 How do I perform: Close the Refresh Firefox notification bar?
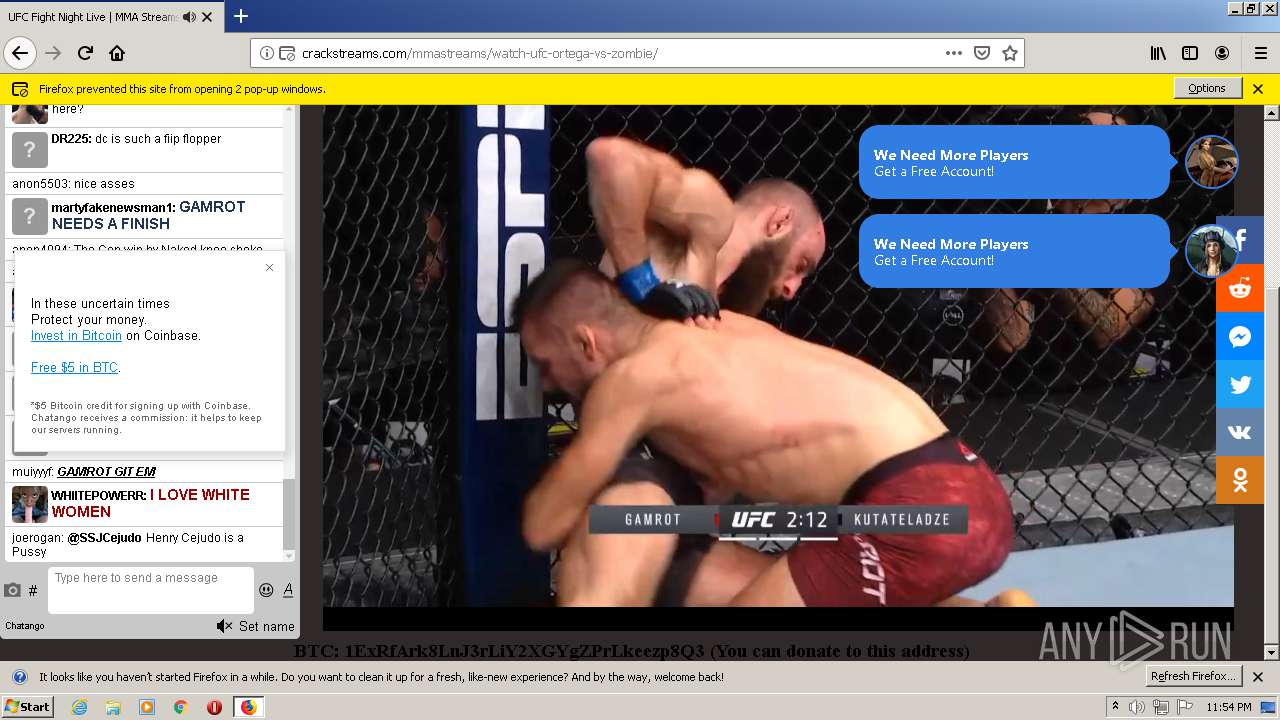click(x=1258, y=677)
